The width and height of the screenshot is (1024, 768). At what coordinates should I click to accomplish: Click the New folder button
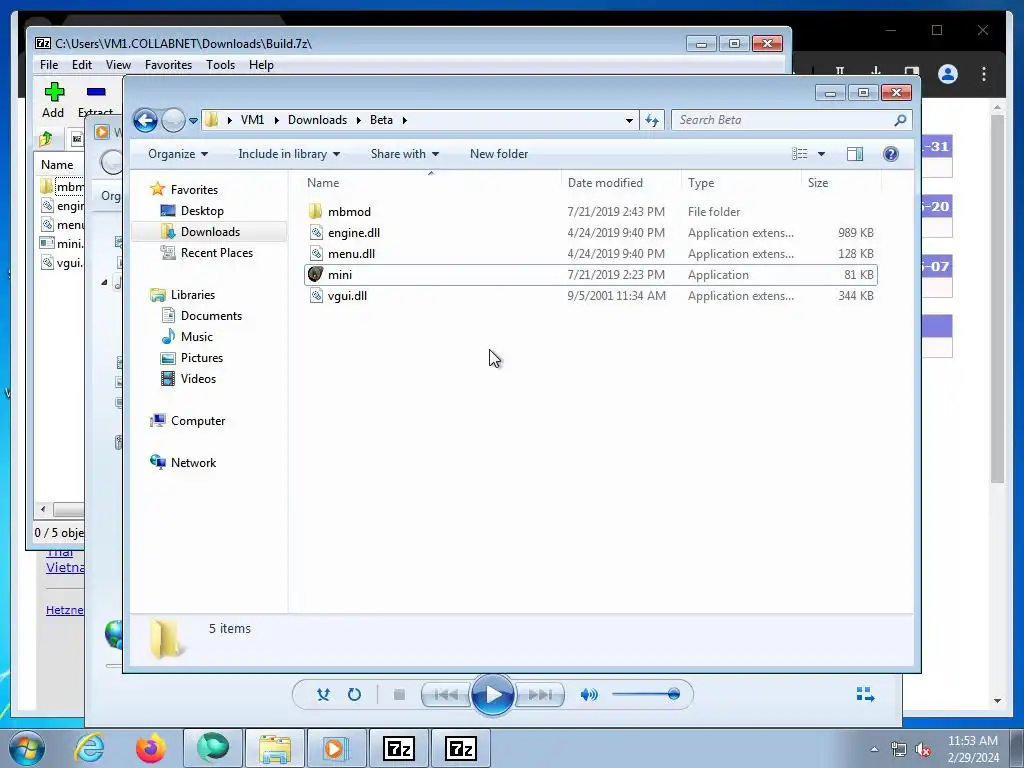499,154
